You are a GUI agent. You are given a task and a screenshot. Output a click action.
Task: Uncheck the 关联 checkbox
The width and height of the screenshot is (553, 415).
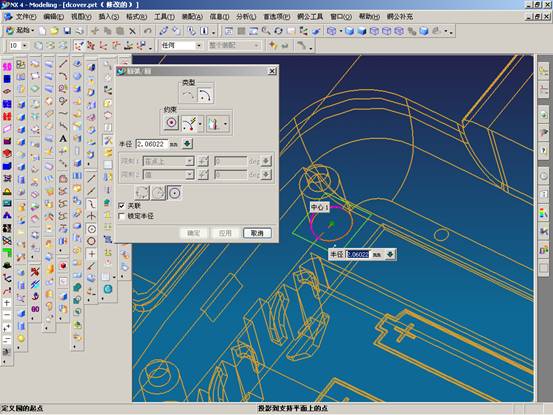click(122, 205)
